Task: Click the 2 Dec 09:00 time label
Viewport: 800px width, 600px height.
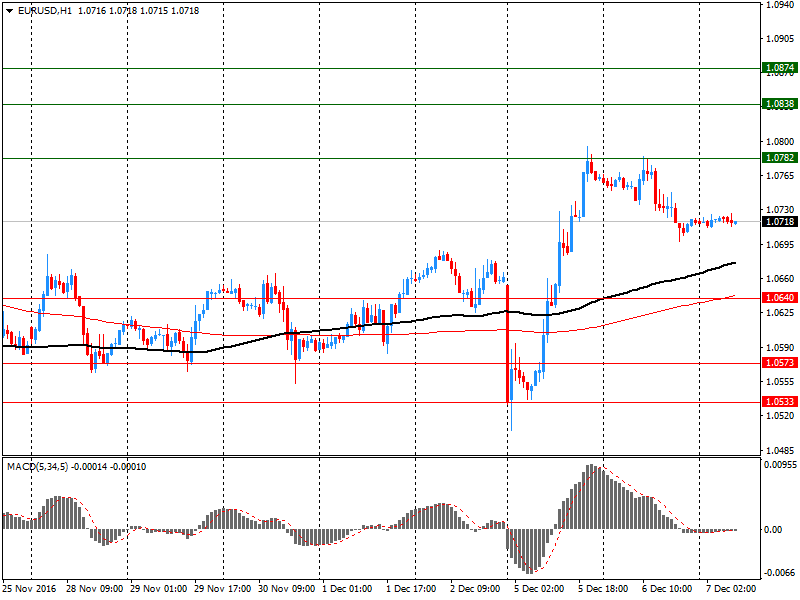Action: click(x=476, y=589)
